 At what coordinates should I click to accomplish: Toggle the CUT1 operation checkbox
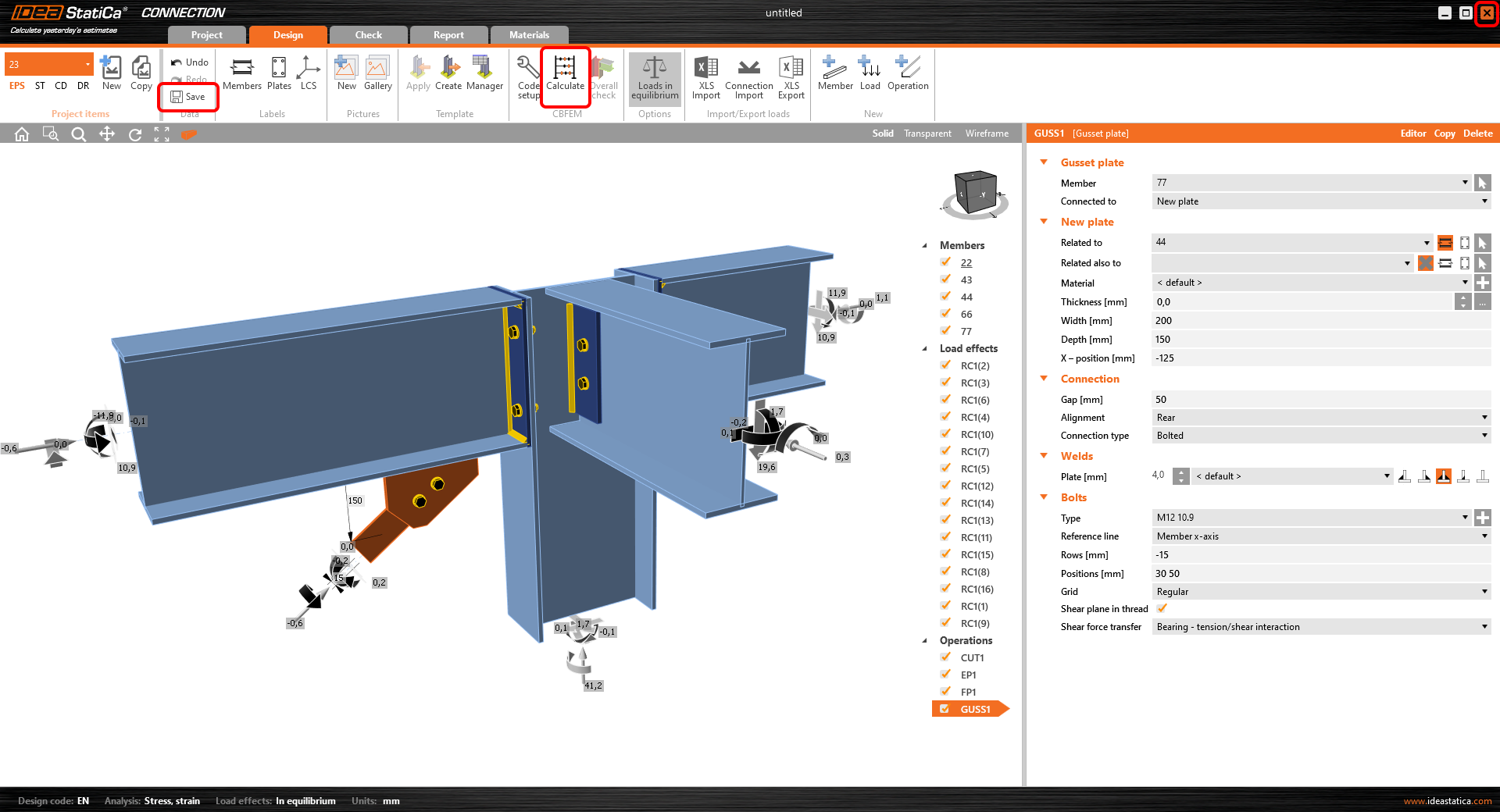[x=945, y=657]
